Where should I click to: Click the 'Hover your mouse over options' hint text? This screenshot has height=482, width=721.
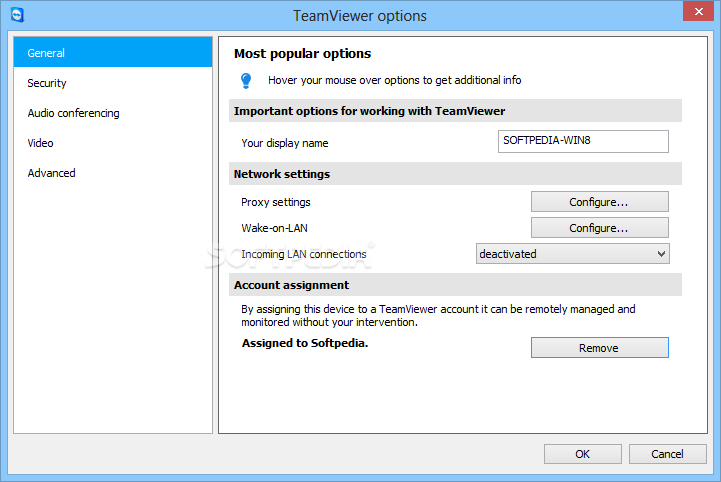(x=395, y=80)
